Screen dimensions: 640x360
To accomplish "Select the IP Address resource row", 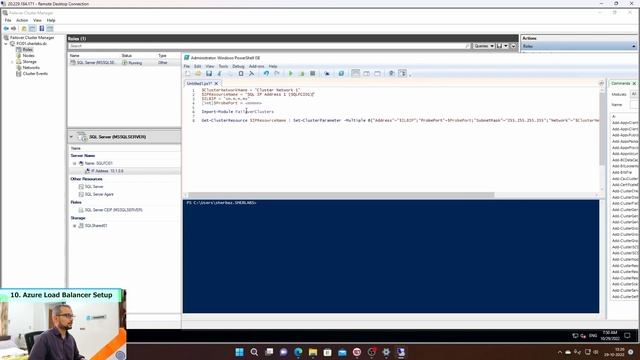I will click(124, 171).
